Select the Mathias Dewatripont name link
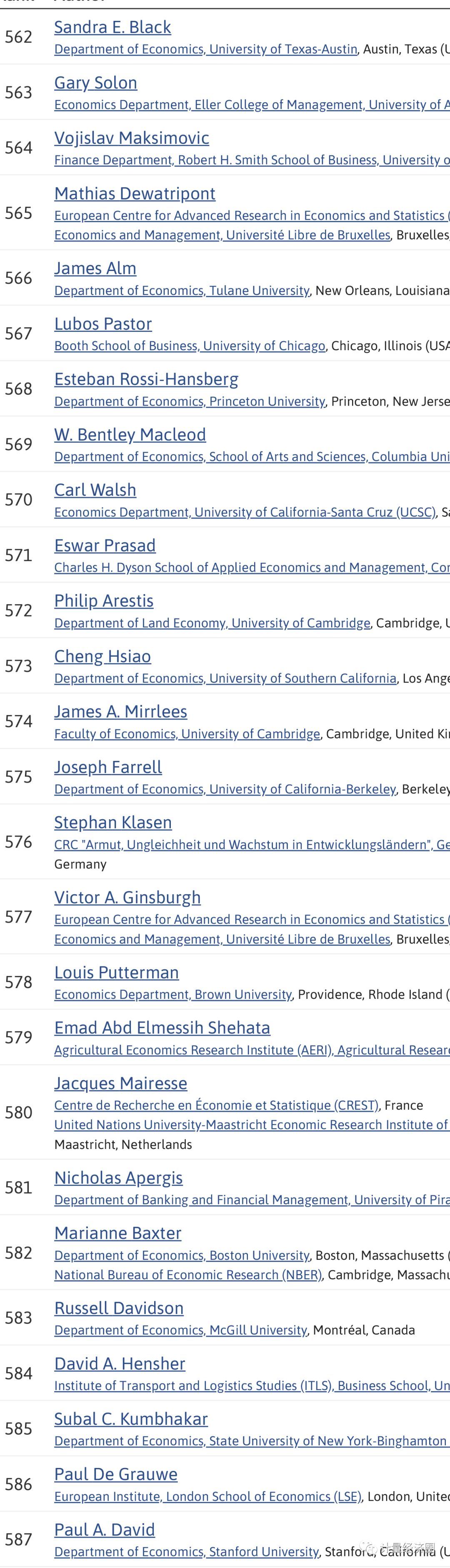This screenshot has height=1568, width=450. (x=135, y=193)
